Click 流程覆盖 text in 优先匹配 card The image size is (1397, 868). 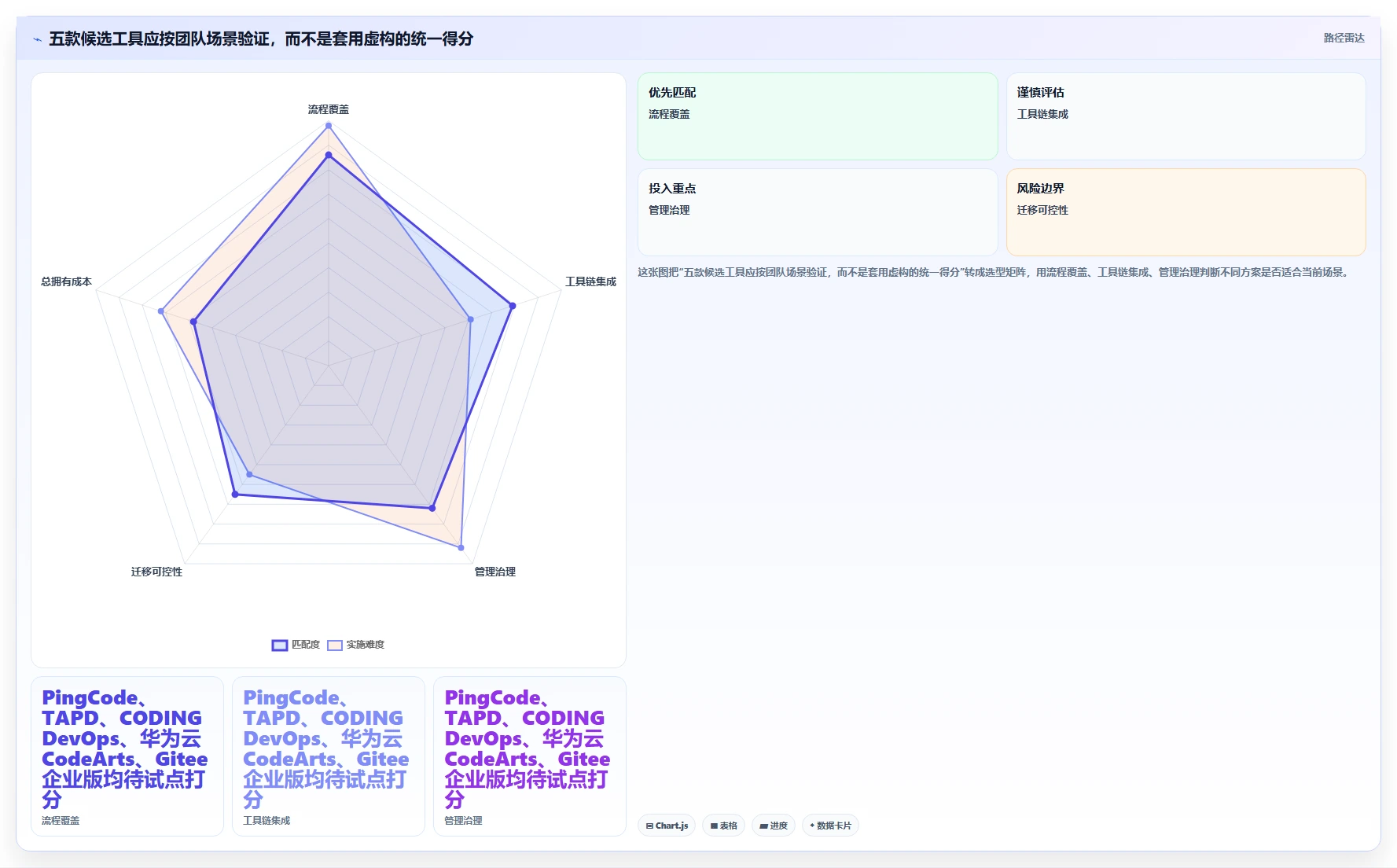pos(669,114)
